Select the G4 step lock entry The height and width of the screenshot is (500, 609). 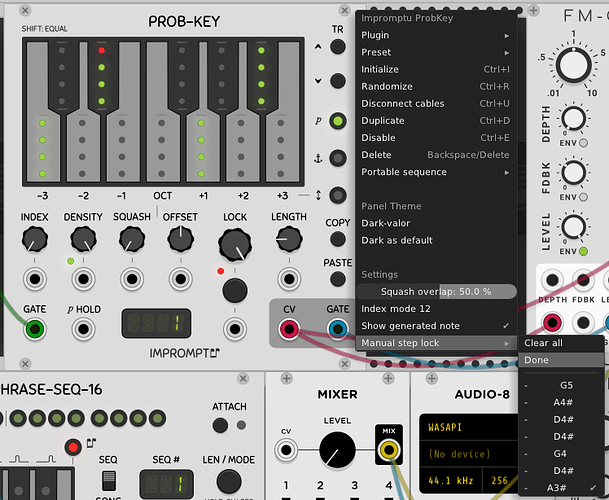tap(561, 454)
